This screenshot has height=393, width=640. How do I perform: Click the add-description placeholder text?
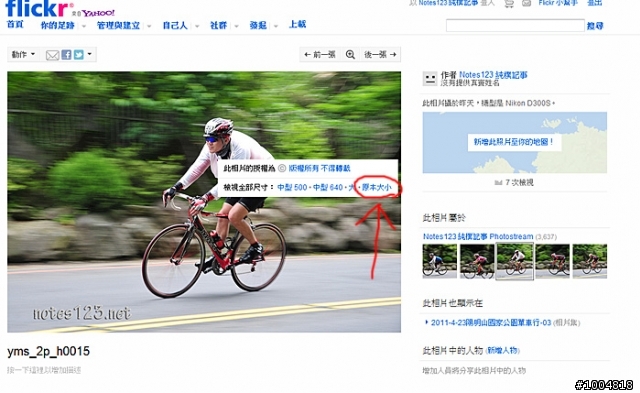coord(44,370)
